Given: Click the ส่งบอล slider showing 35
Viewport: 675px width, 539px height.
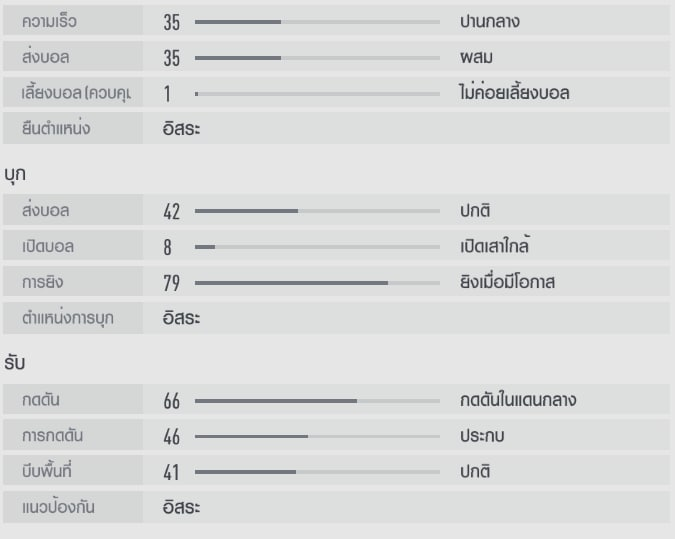Looking at the screenshot, I should coord(317,57).
